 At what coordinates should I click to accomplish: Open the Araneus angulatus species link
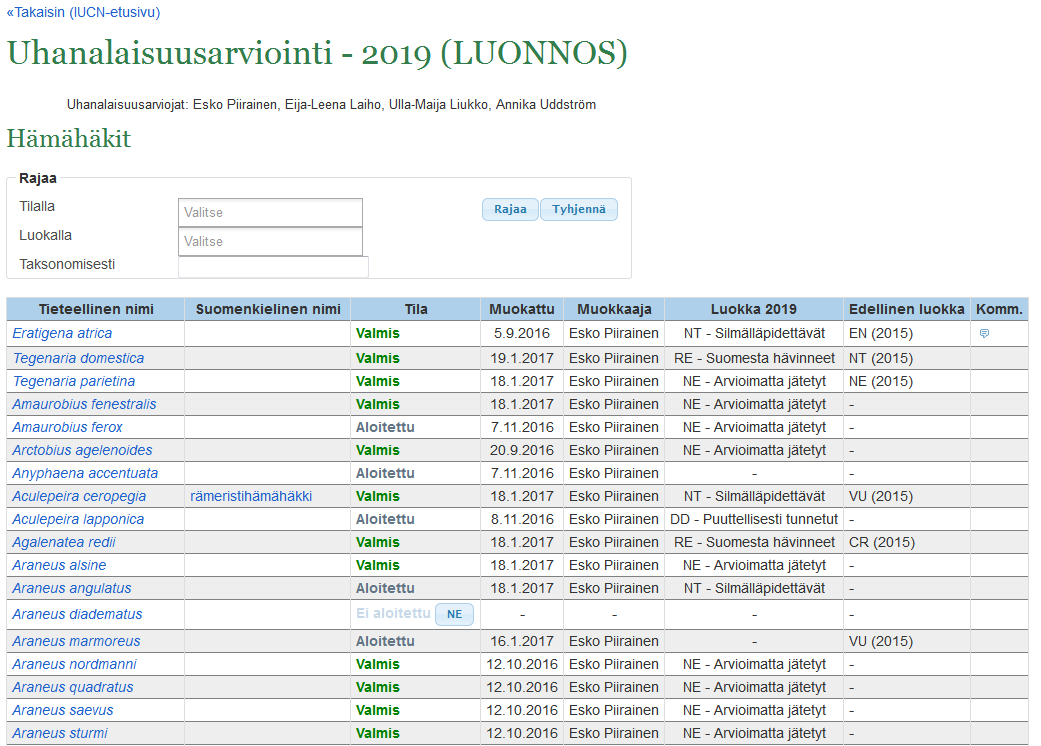[72, 588]
